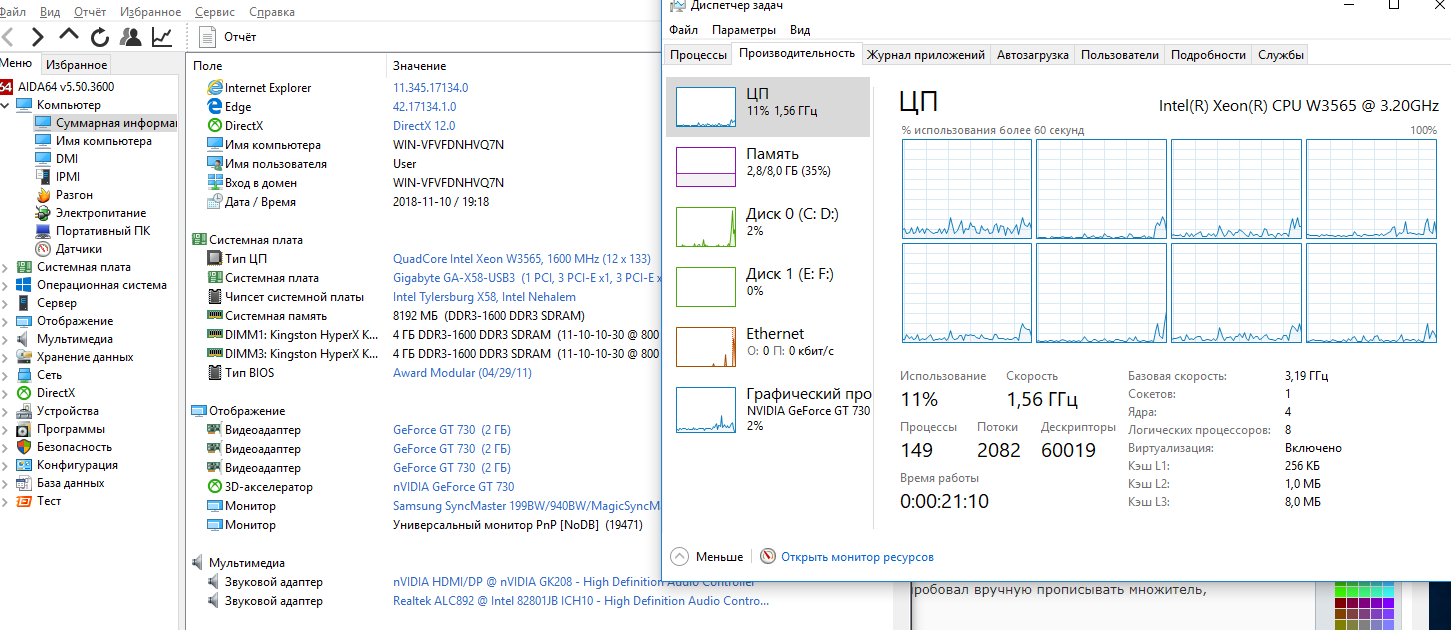Click the refresh icon in AIDA64 toolbar
The image size is (1451, 630).
pos(99,37)
